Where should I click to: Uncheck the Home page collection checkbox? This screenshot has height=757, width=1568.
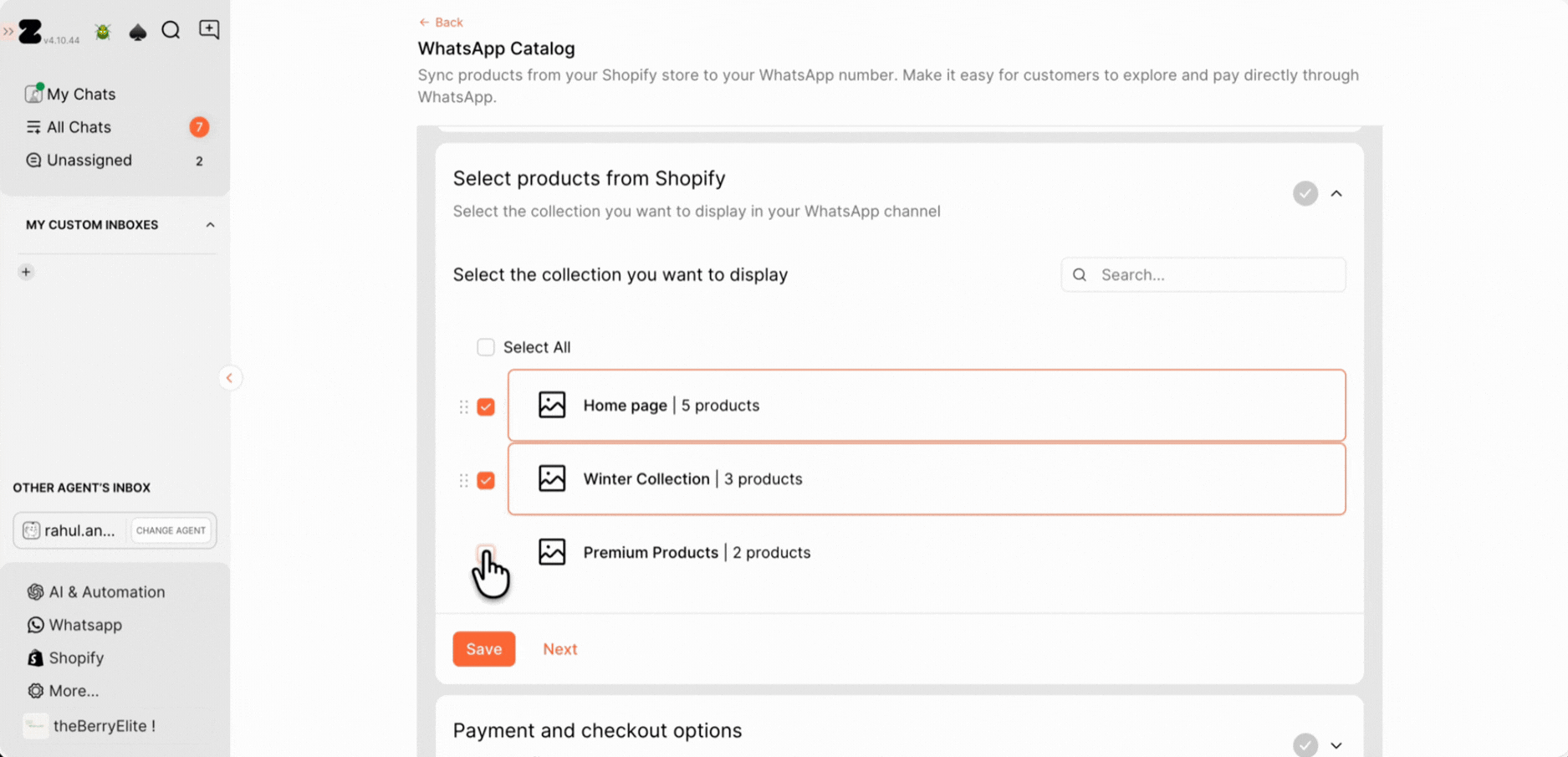(486, 407)
